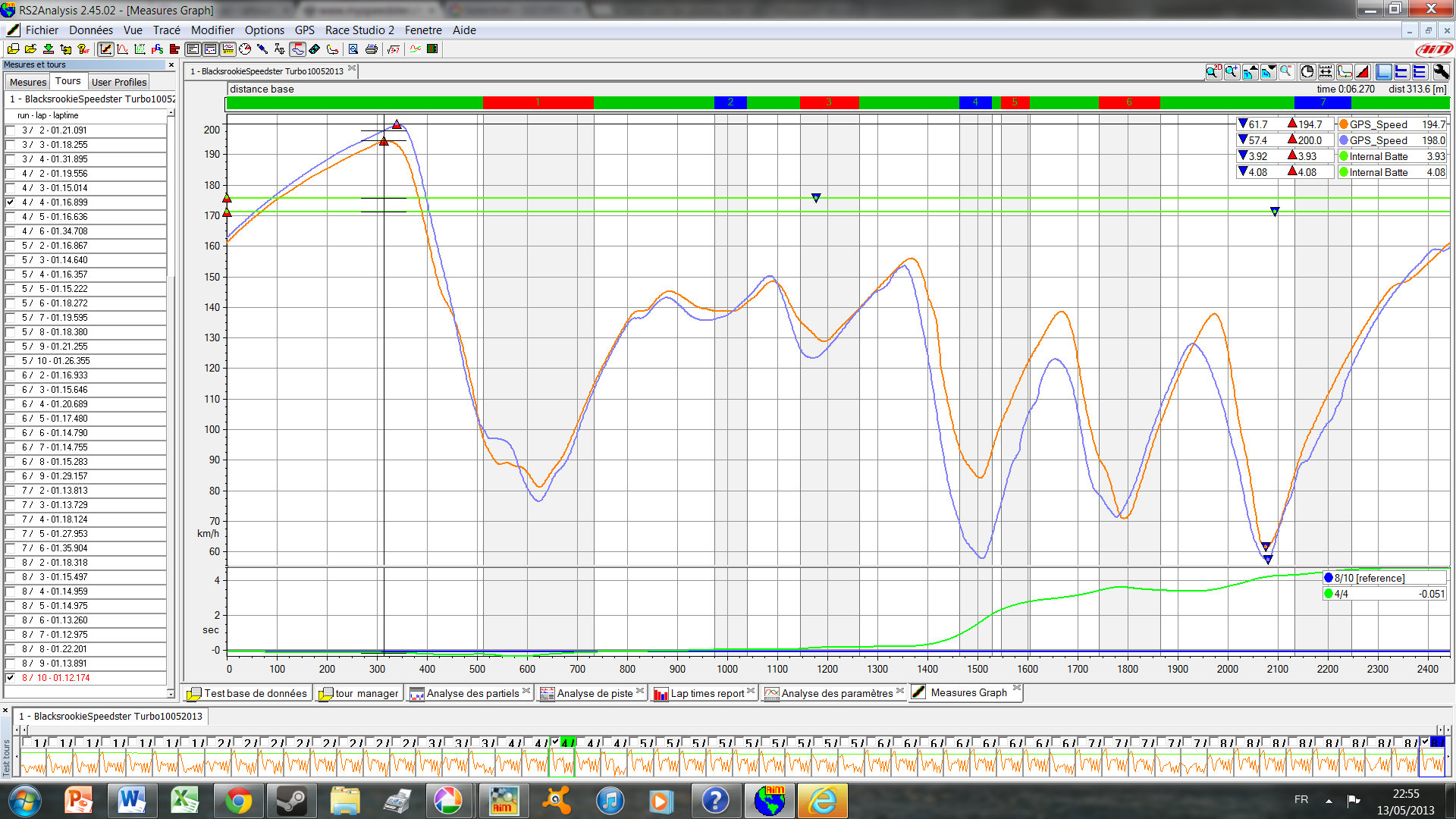Click the red histogram toolbar icon
Screen dimensions: 1456x819
[x=123, y=49]
